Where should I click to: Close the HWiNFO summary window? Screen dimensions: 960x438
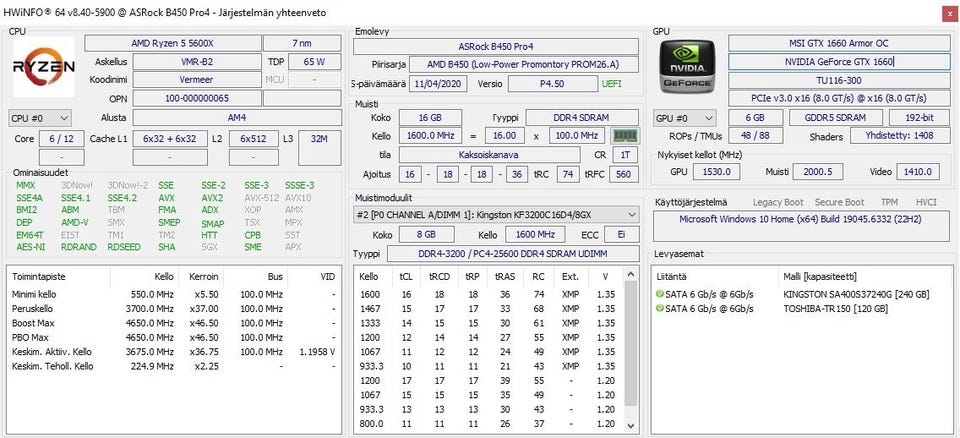[x=948, y=13]
